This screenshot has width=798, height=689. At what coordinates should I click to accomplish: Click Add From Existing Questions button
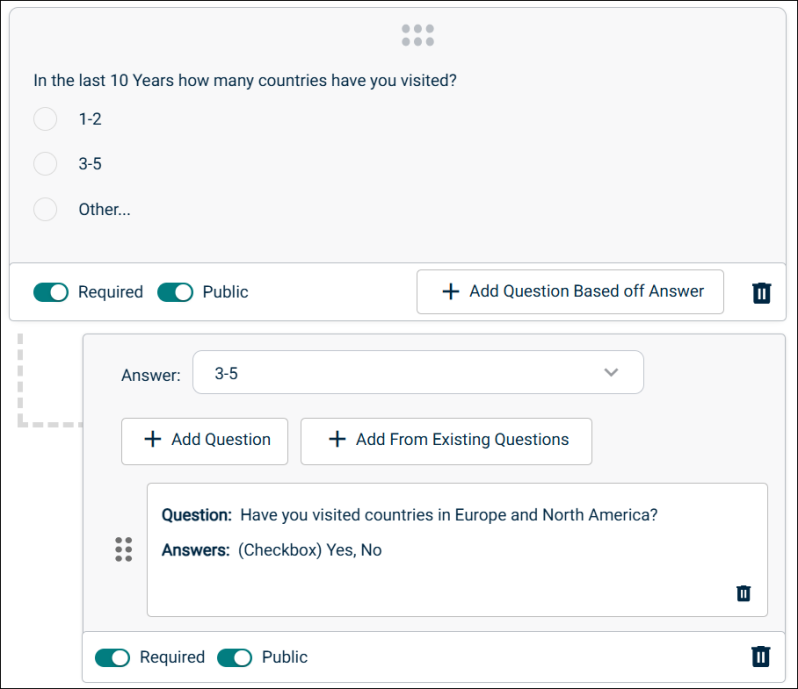coord(446,441)
